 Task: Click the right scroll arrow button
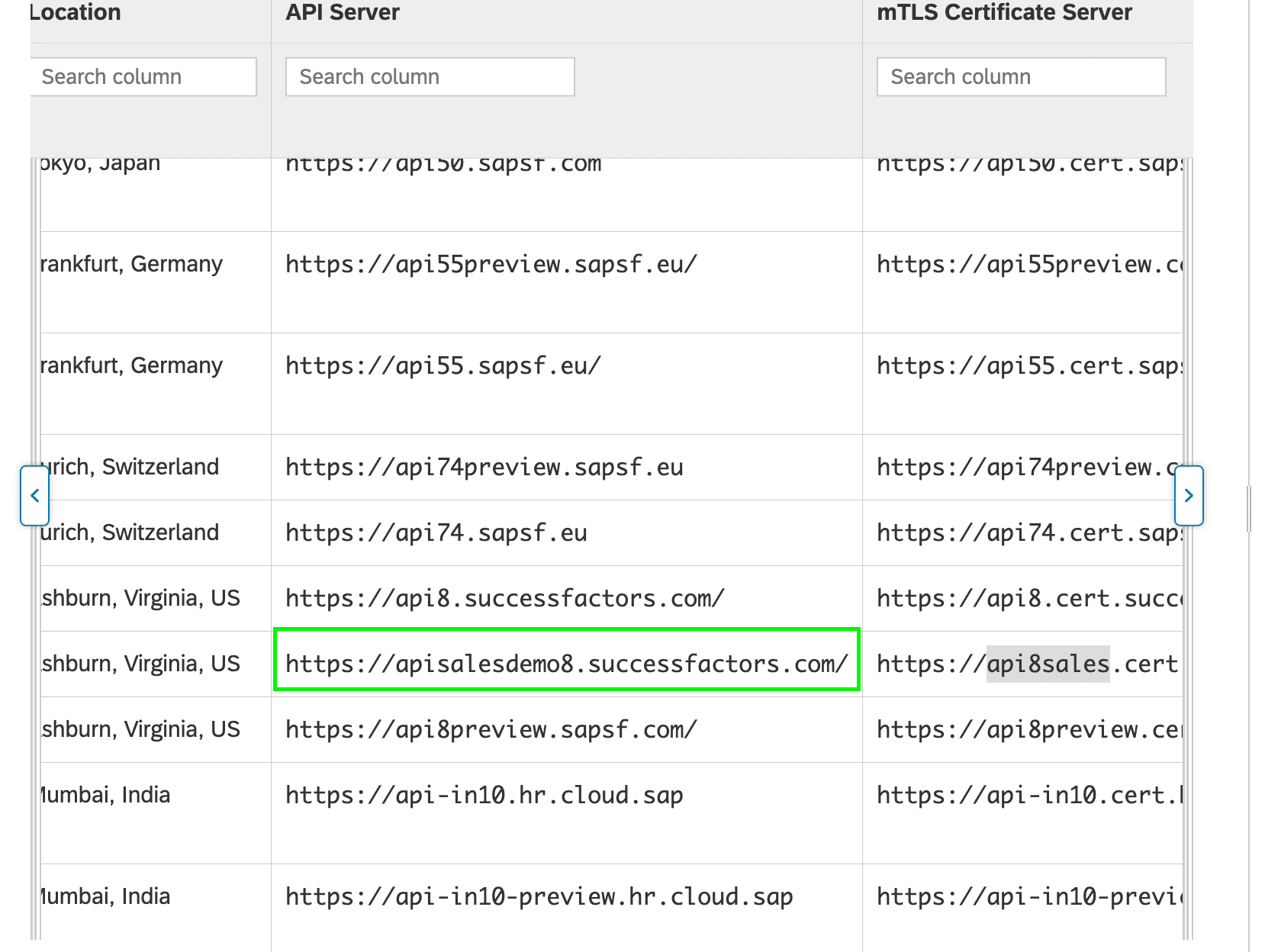pyautogui.click(x=1189, y=496)
